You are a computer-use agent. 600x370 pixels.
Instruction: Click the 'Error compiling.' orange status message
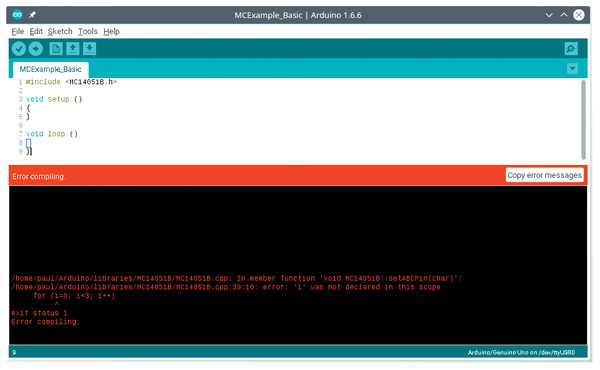click(39, 176)
